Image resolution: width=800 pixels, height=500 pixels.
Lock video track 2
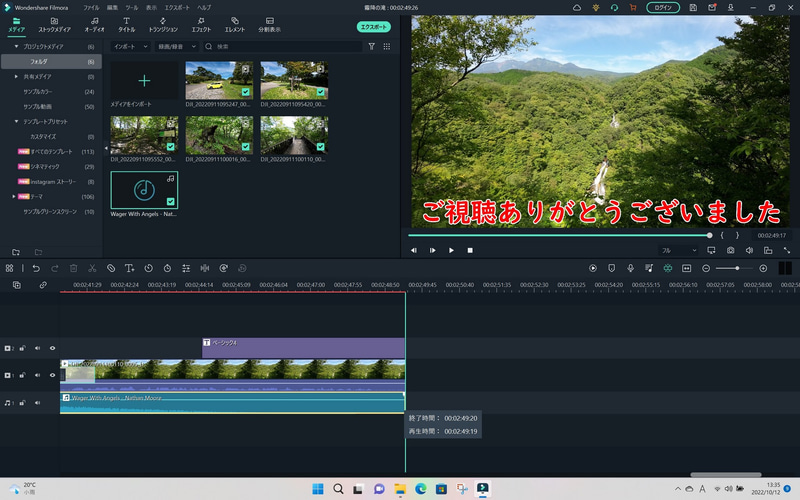(x=22, y=348)
